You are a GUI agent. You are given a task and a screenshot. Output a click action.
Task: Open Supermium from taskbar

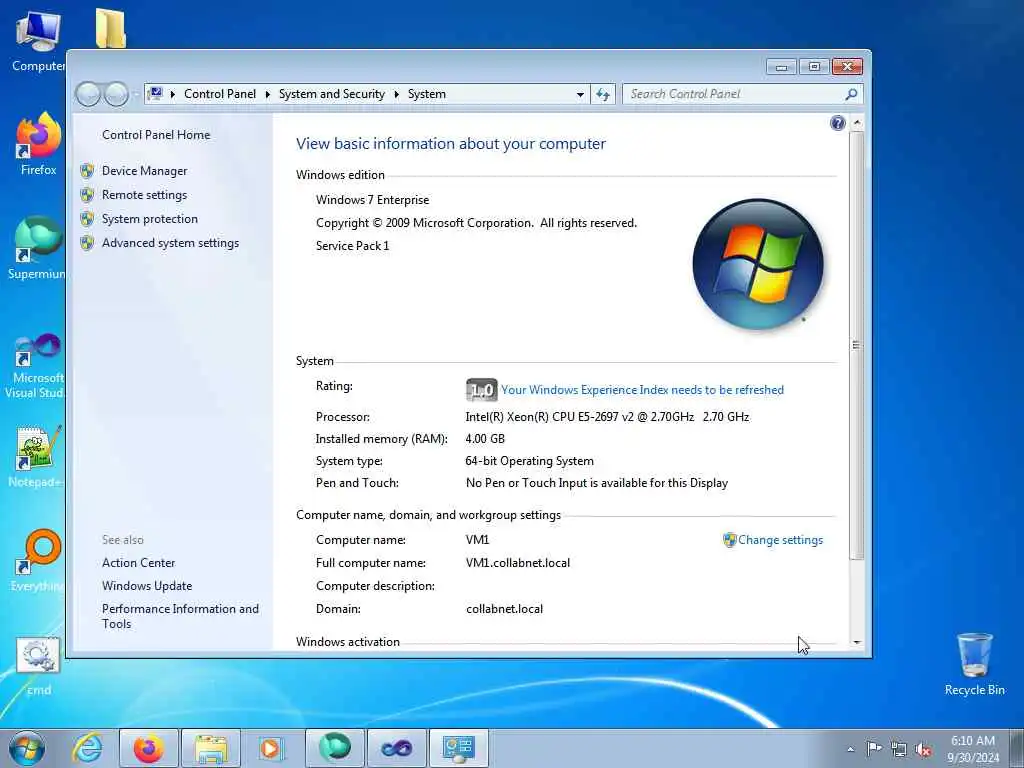[x=334, y=748]
